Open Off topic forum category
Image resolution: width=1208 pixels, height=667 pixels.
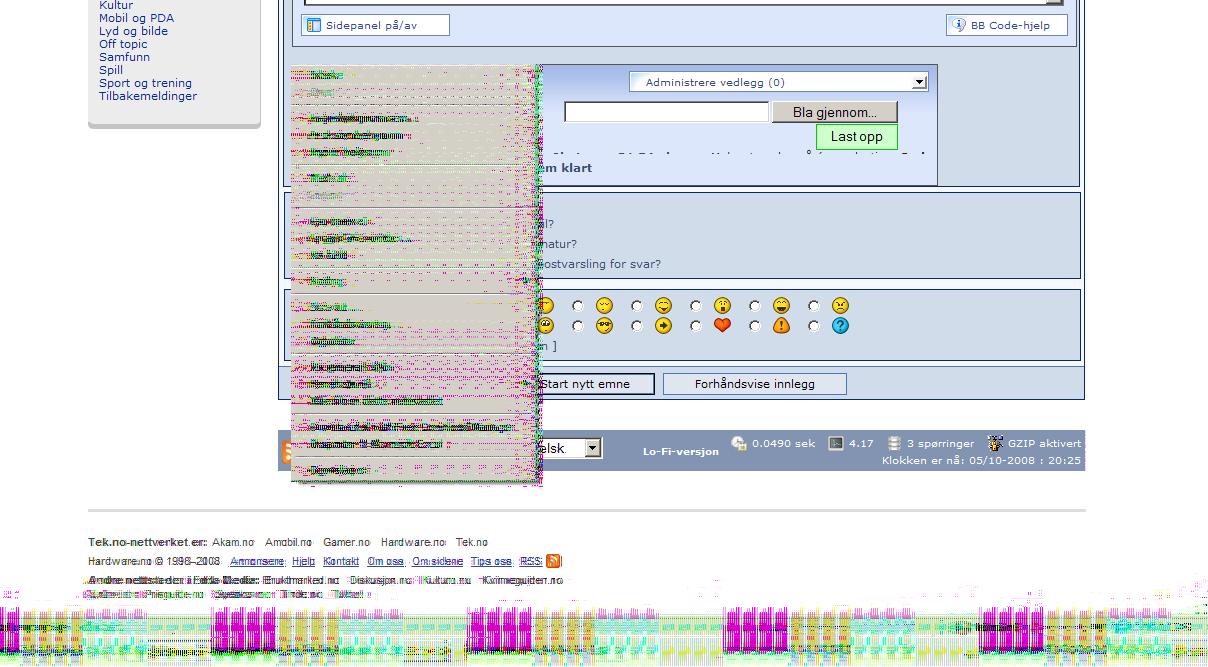[x=123, y=44]
